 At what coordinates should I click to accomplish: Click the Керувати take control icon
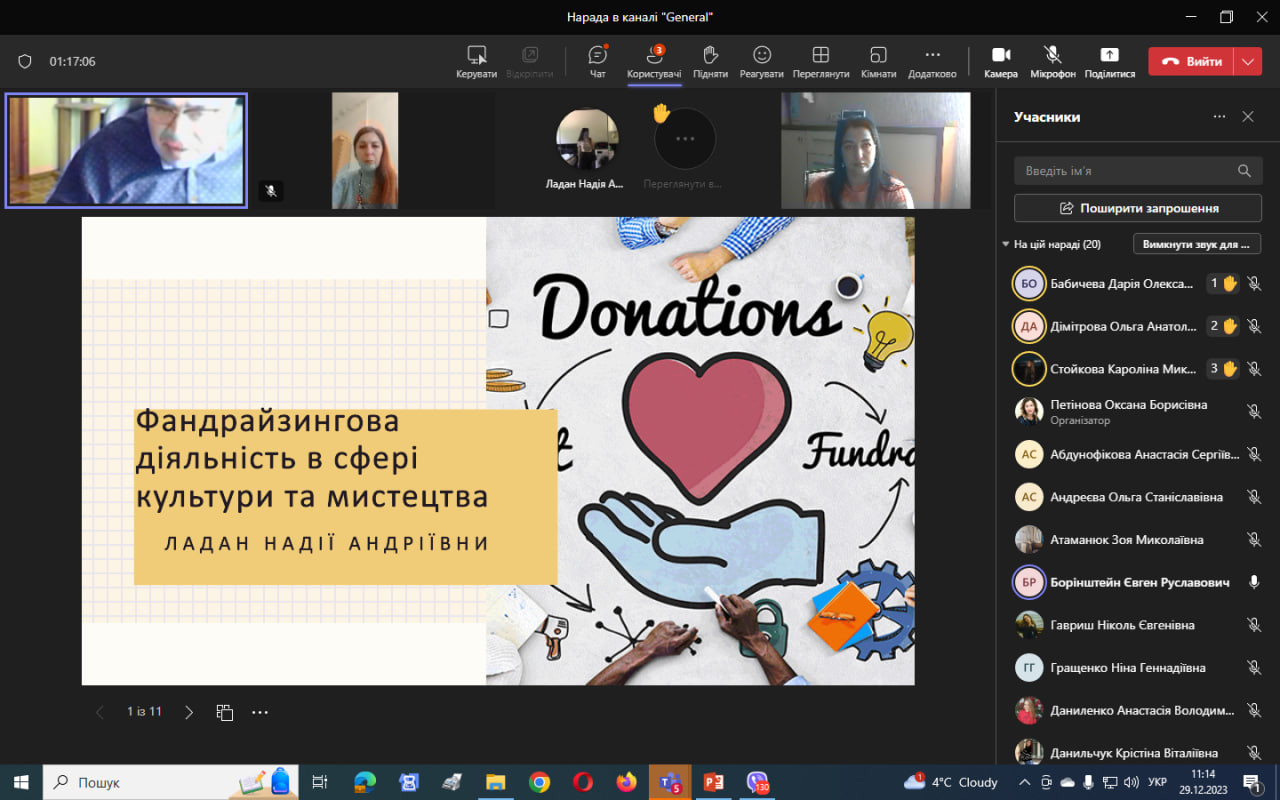coord(476,55)
